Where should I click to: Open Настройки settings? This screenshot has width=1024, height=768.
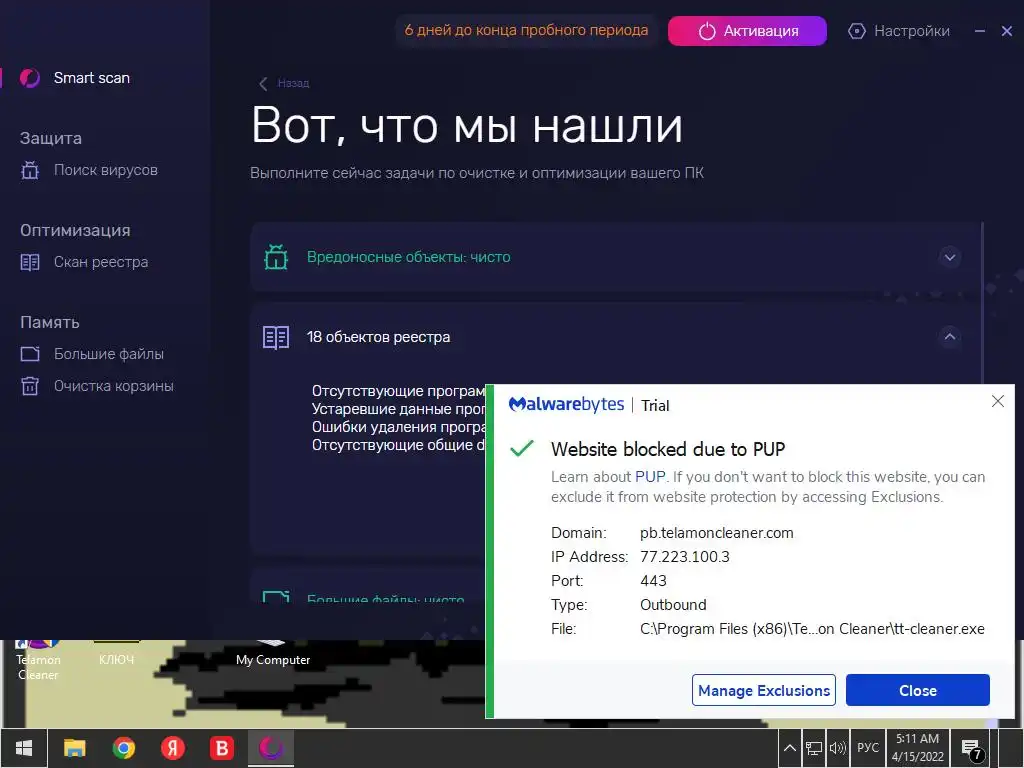[x=899, y=31]
